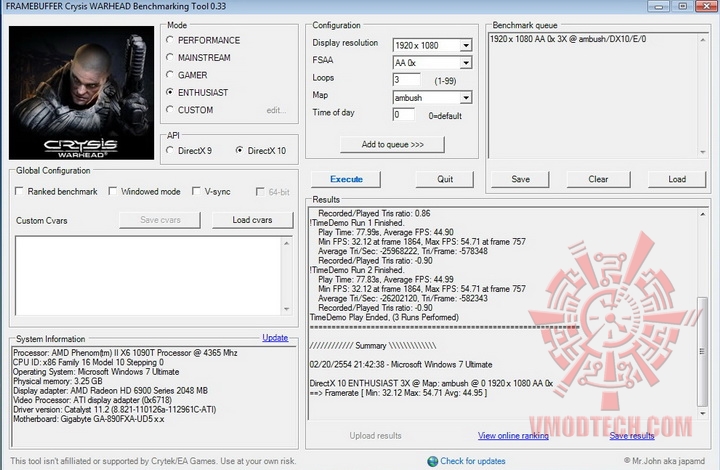Click the Execute button
Viewport: 720px width, 470px height.
tap(346, 179)
